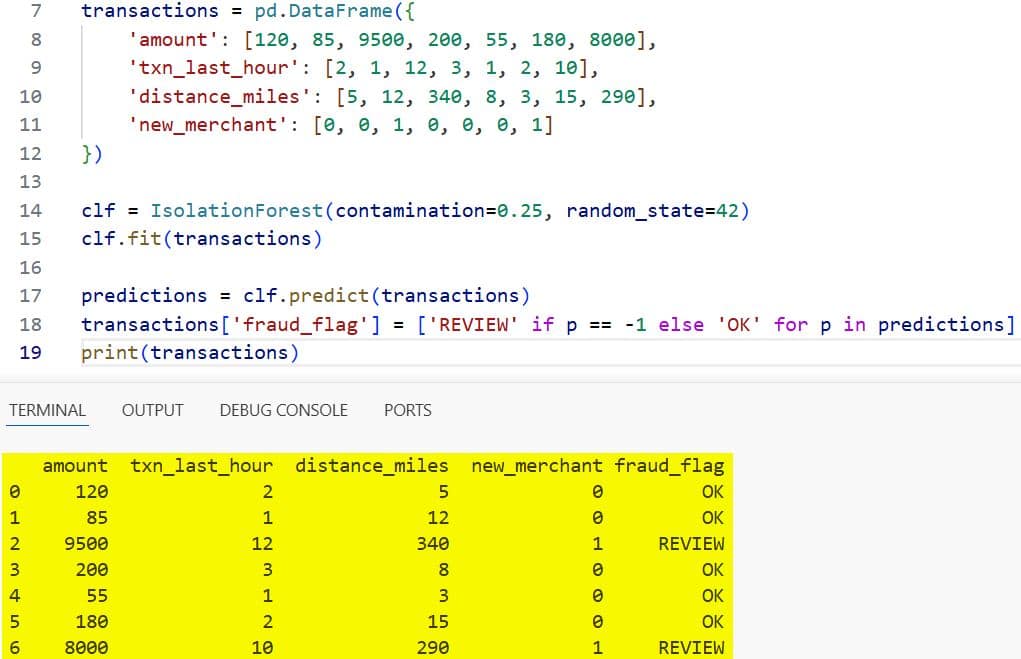Click 'predict' method on line 17
The width and height of the screenshot is (1021, 659).
click(329, 296)
